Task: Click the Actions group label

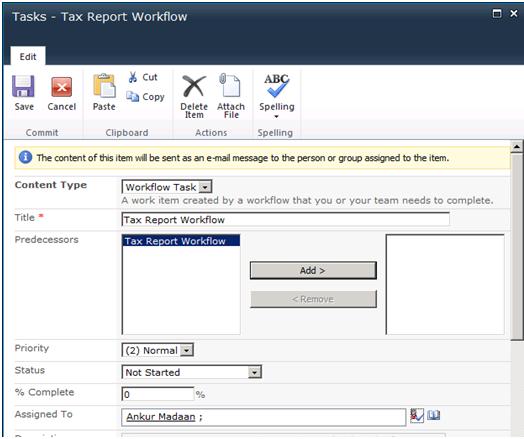Action: (211, 133)
